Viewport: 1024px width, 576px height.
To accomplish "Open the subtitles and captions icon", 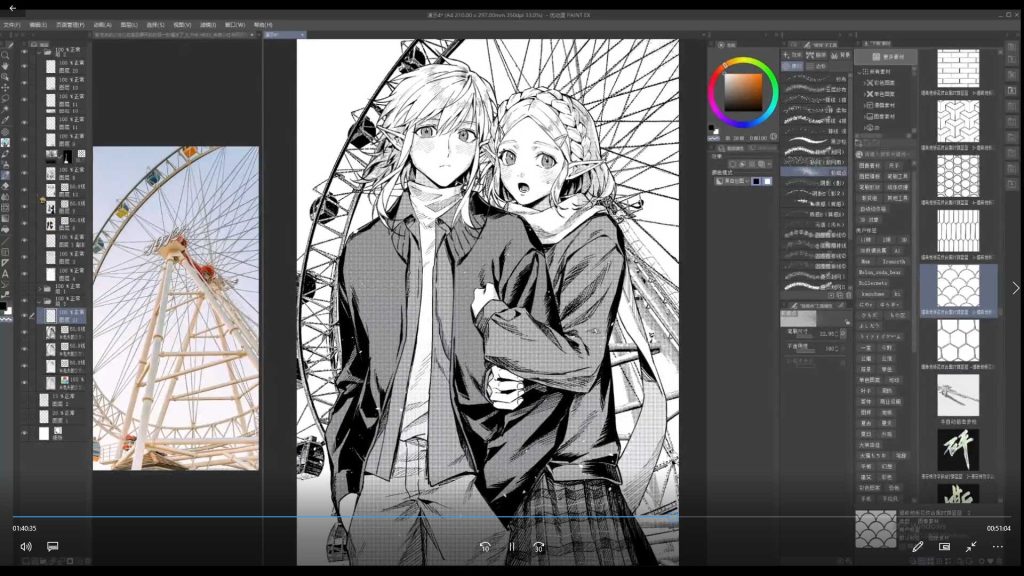I will 53,547.
